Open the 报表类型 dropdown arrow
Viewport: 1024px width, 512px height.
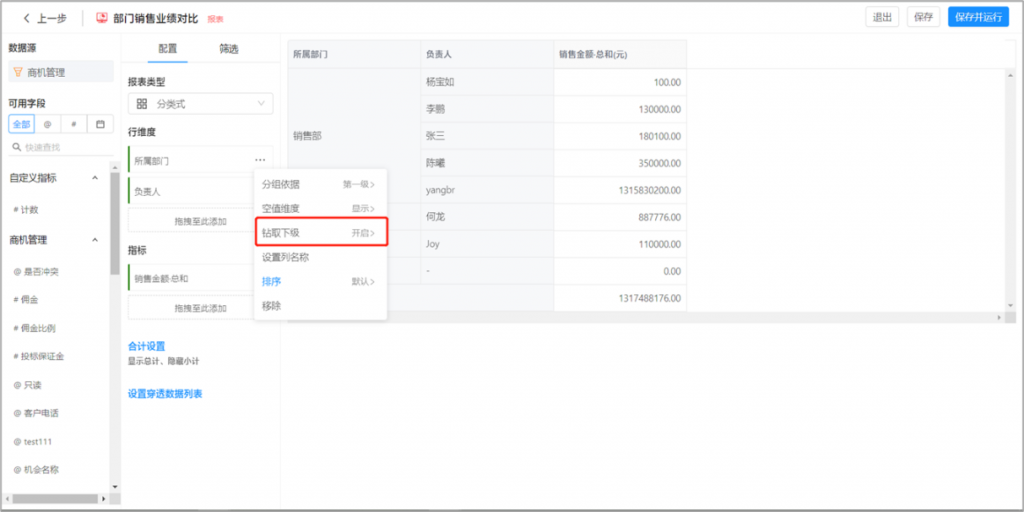(262, 104)
